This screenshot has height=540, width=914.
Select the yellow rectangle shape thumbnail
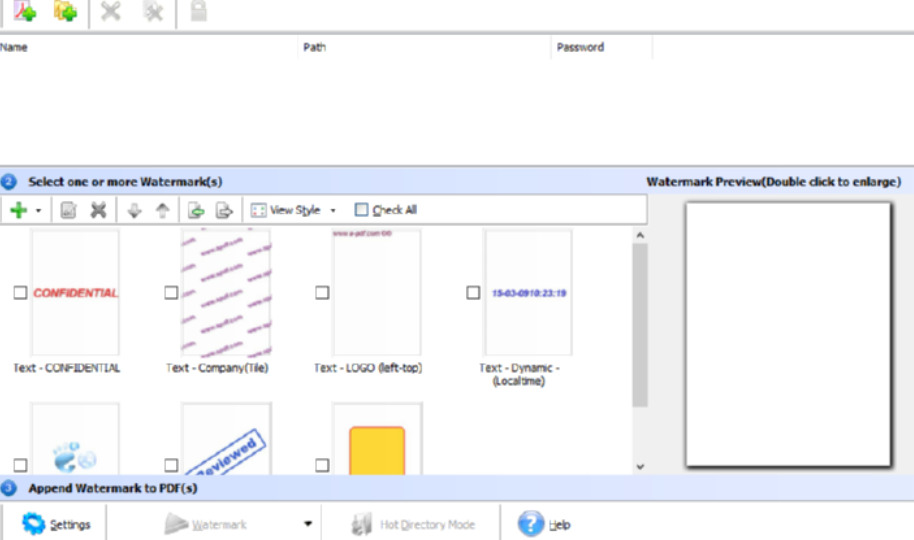click(x=377, y=439)
